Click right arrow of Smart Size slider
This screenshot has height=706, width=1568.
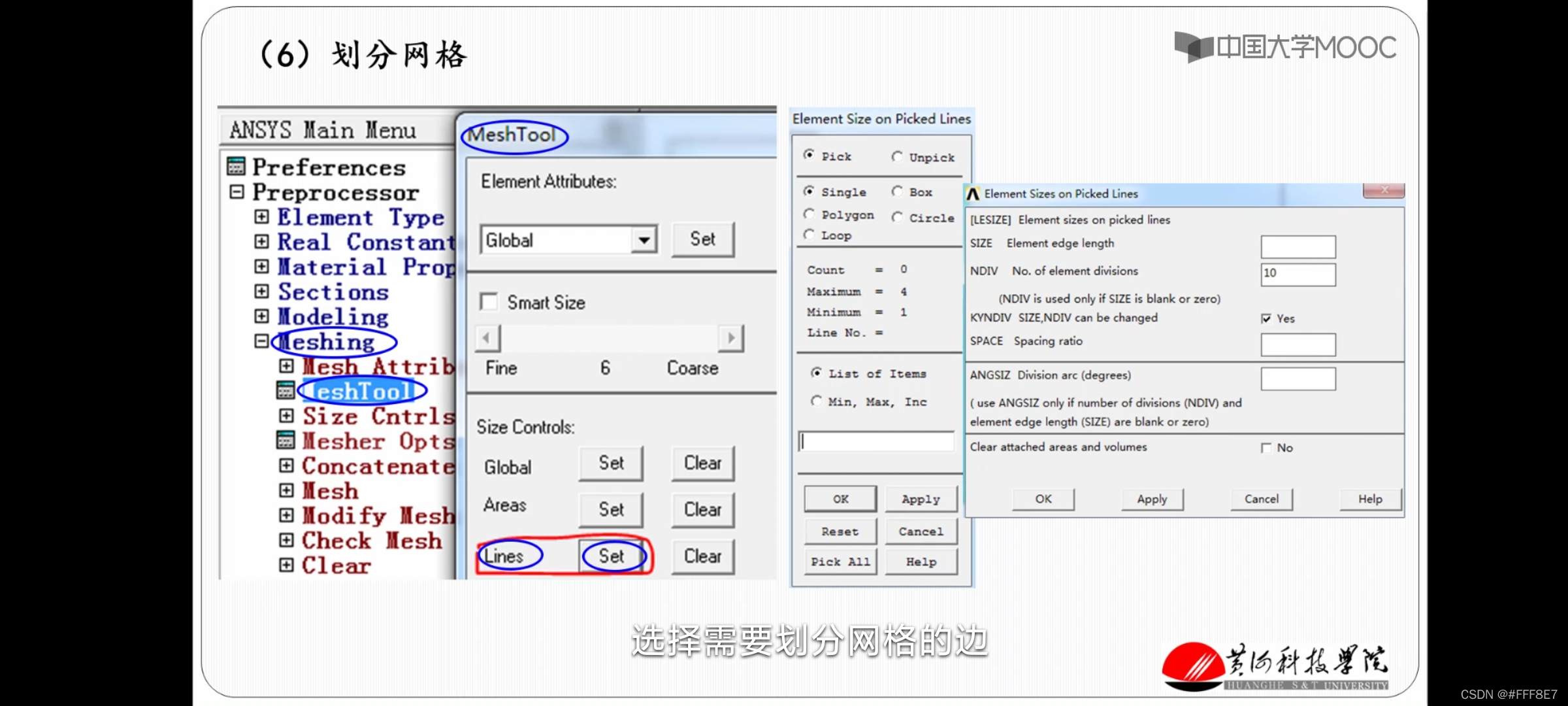tap(731, 338)
